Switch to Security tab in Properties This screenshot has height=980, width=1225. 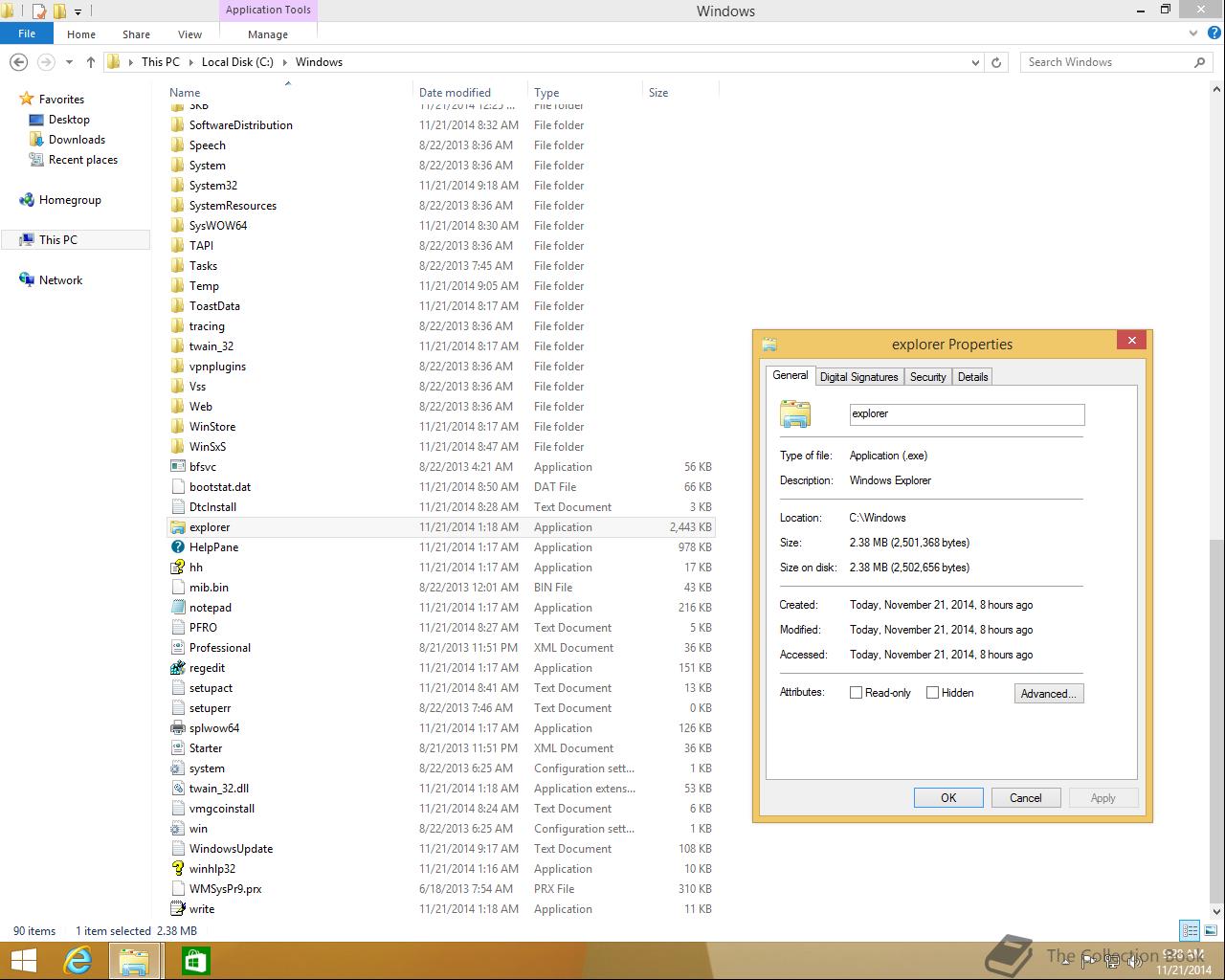click(x=928, y=377)
